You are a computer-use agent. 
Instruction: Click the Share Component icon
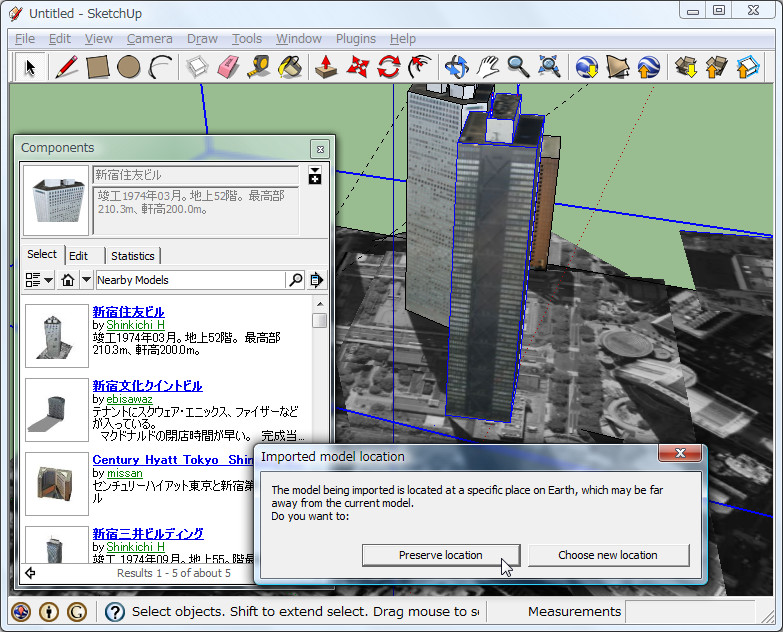coord(748,67)
